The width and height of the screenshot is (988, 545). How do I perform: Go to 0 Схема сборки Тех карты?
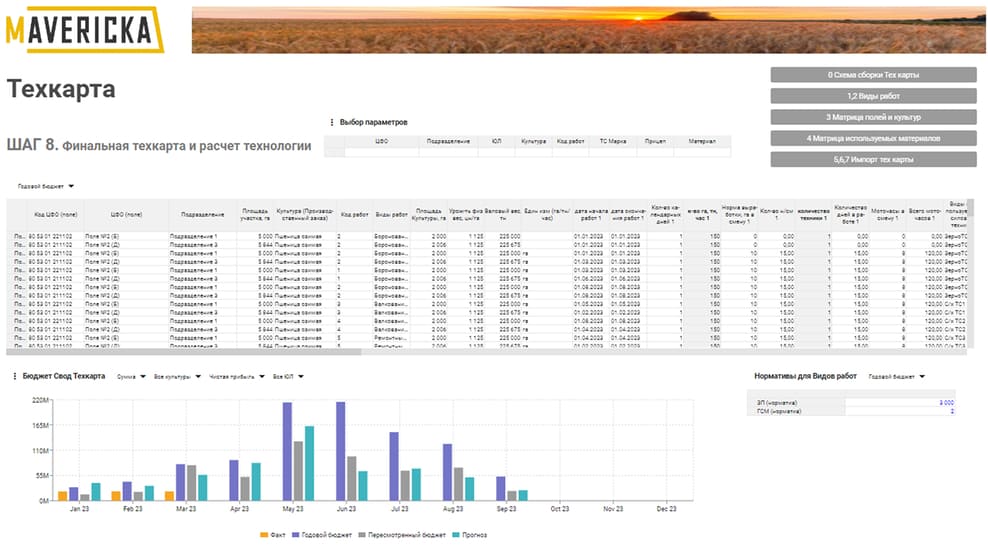(873, 75)
